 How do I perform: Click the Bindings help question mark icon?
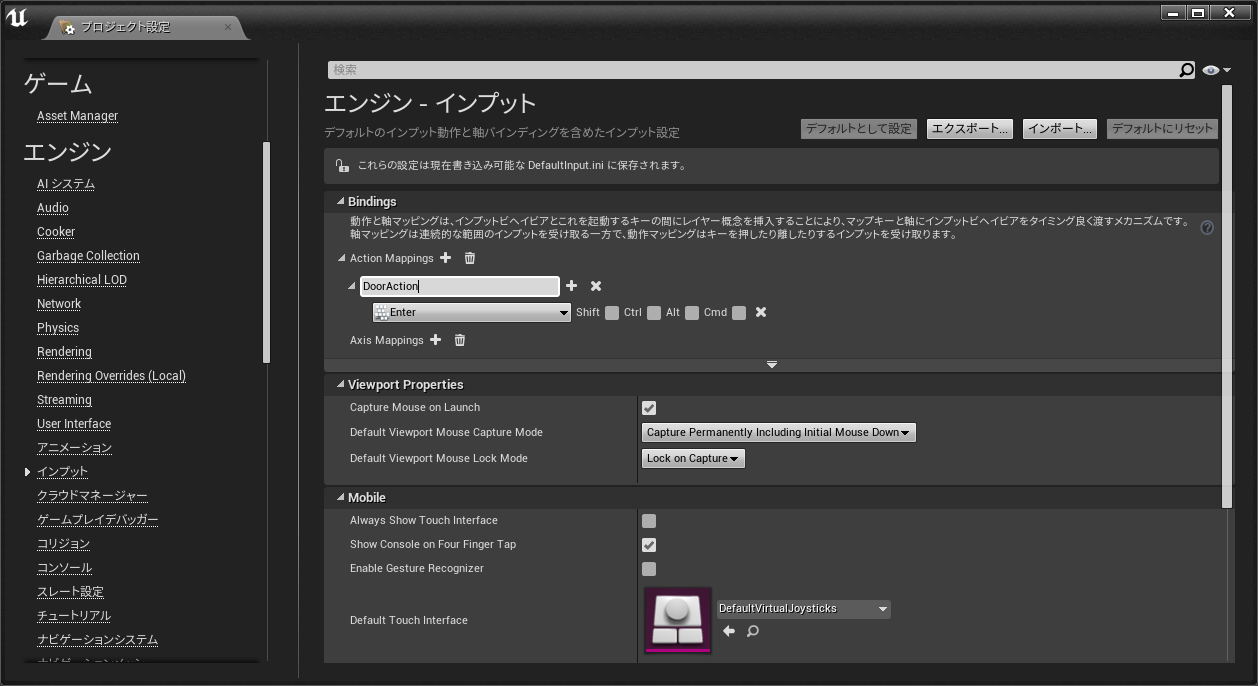click(x=1207, y=228)
